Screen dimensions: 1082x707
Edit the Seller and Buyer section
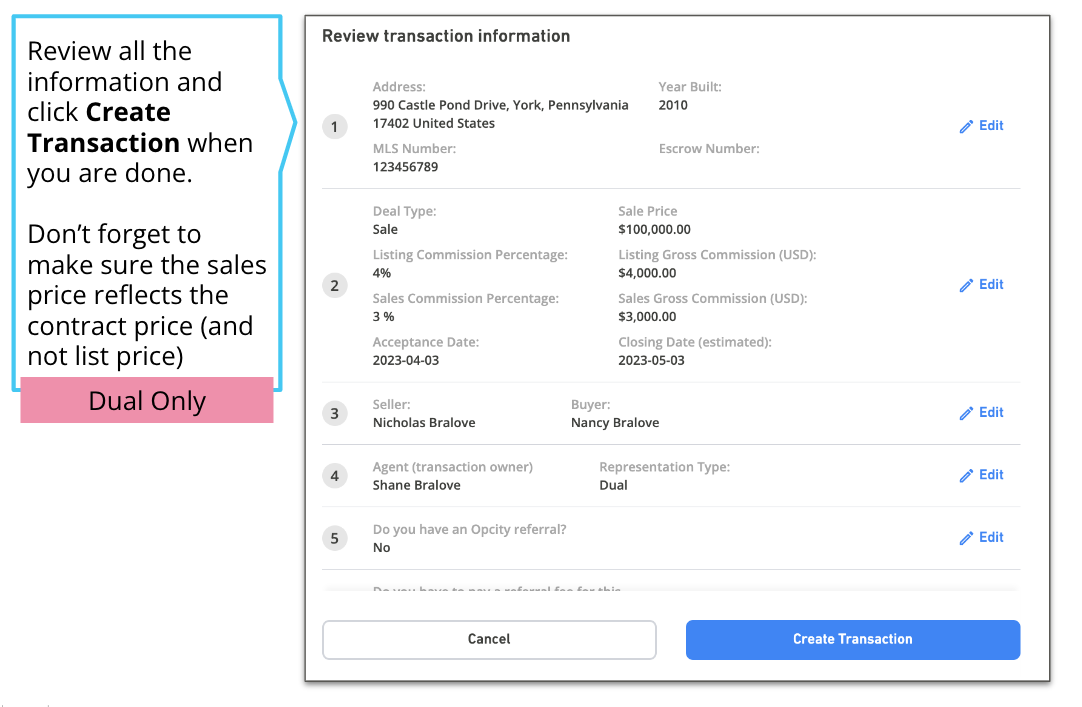(x=981, y=412)
